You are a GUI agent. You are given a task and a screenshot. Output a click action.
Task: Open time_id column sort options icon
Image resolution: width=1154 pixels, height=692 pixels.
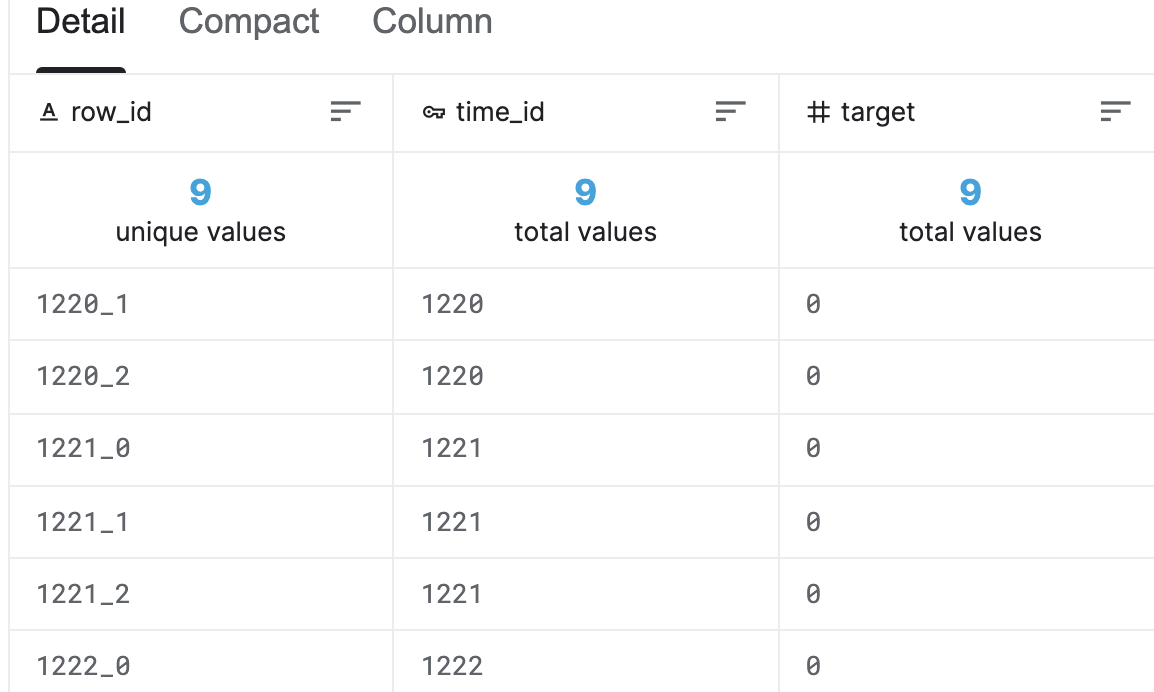[x=731, y=112]
